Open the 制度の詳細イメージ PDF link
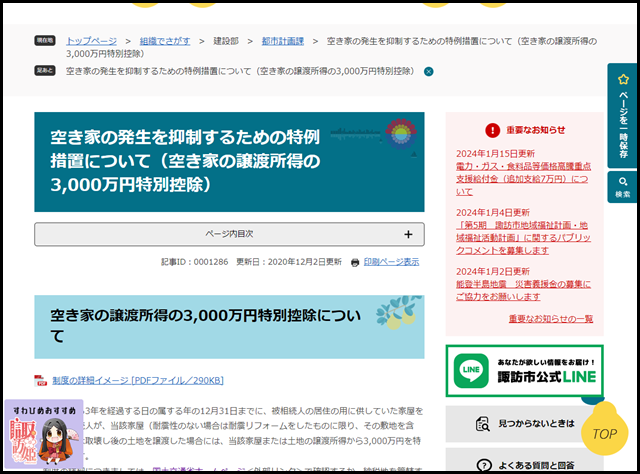This screenshot has height=474, width=640. click(138, 381)
